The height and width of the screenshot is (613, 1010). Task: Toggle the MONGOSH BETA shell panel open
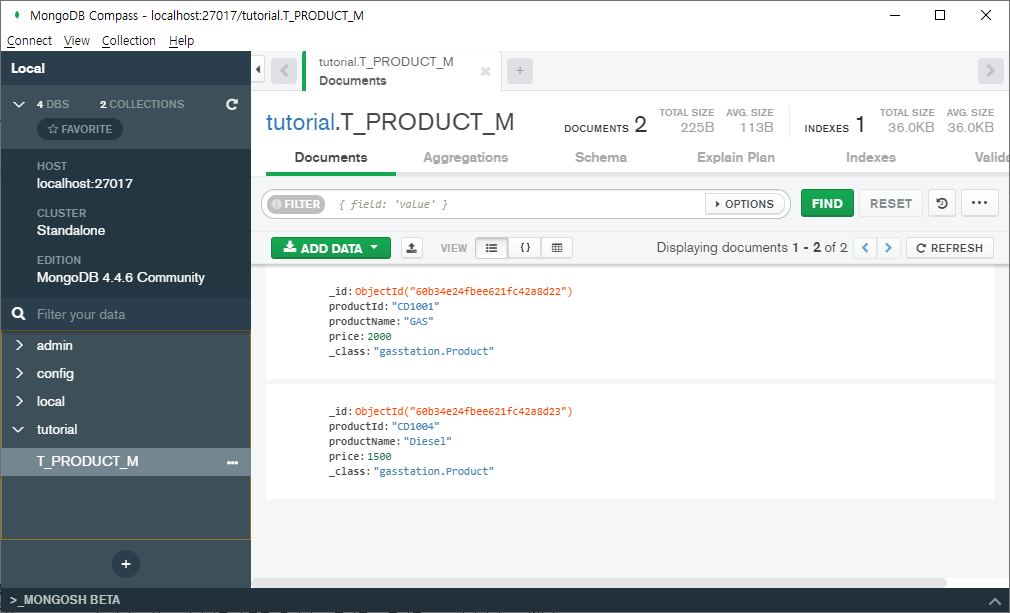(65, 599)
